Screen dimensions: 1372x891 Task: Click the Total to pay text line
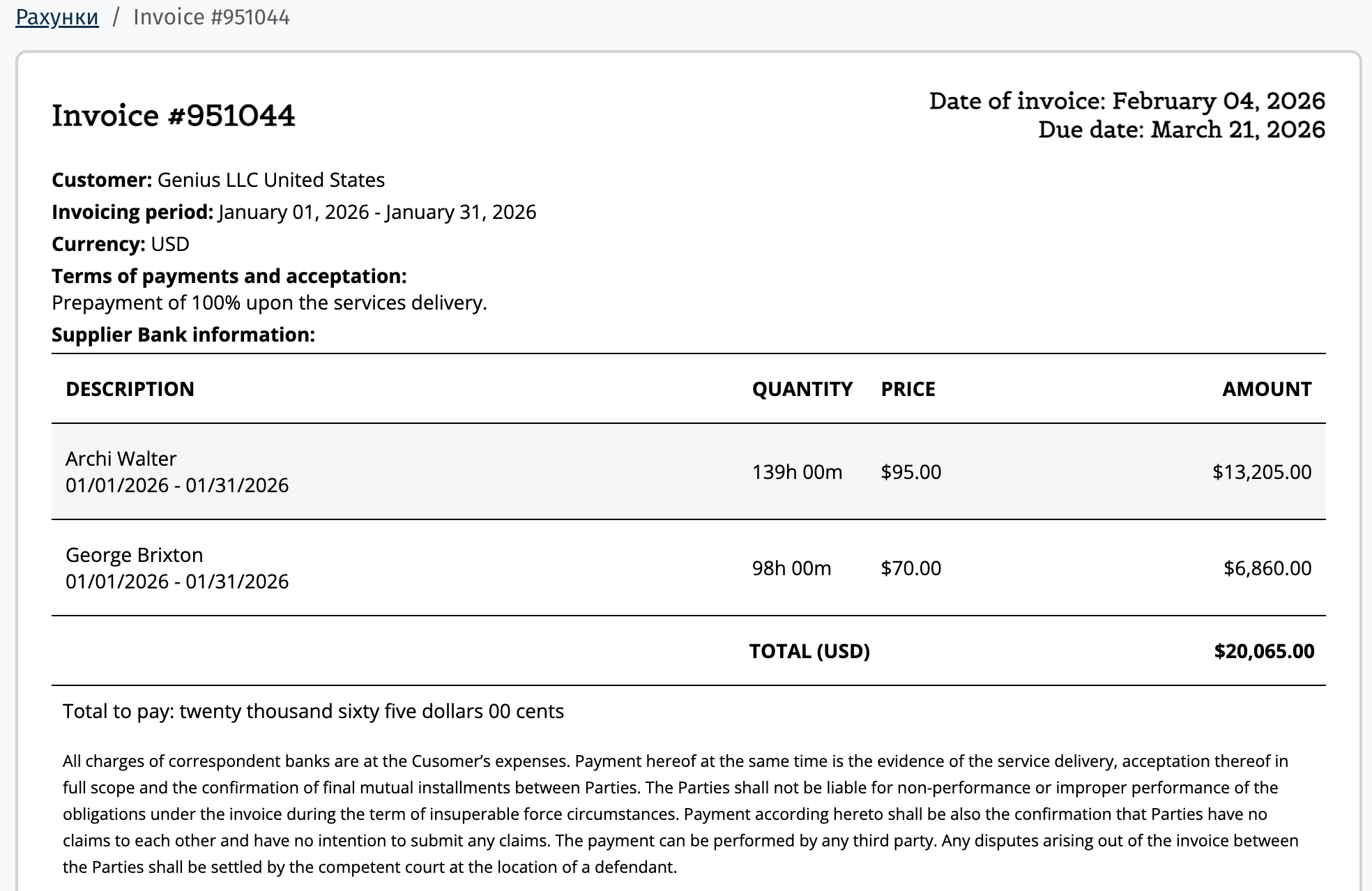click(x=313, y=711)
